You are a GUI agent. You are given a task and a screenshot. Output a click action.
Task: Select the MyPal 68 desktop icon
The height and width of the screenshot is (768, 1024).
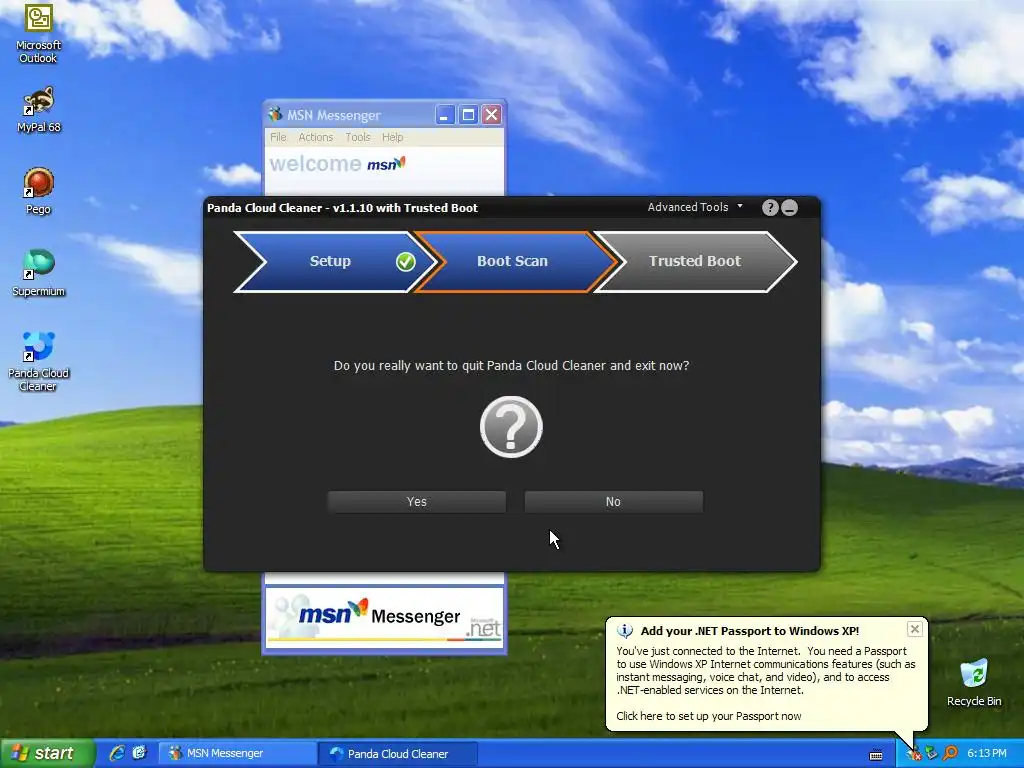[39, 110]
